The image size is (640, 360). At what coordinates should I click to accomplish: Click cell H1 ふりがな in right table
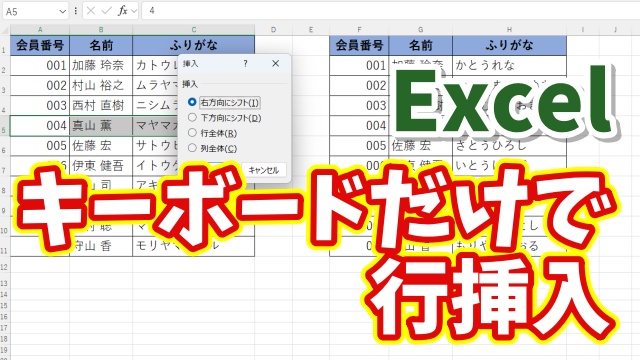pos(509,45)
